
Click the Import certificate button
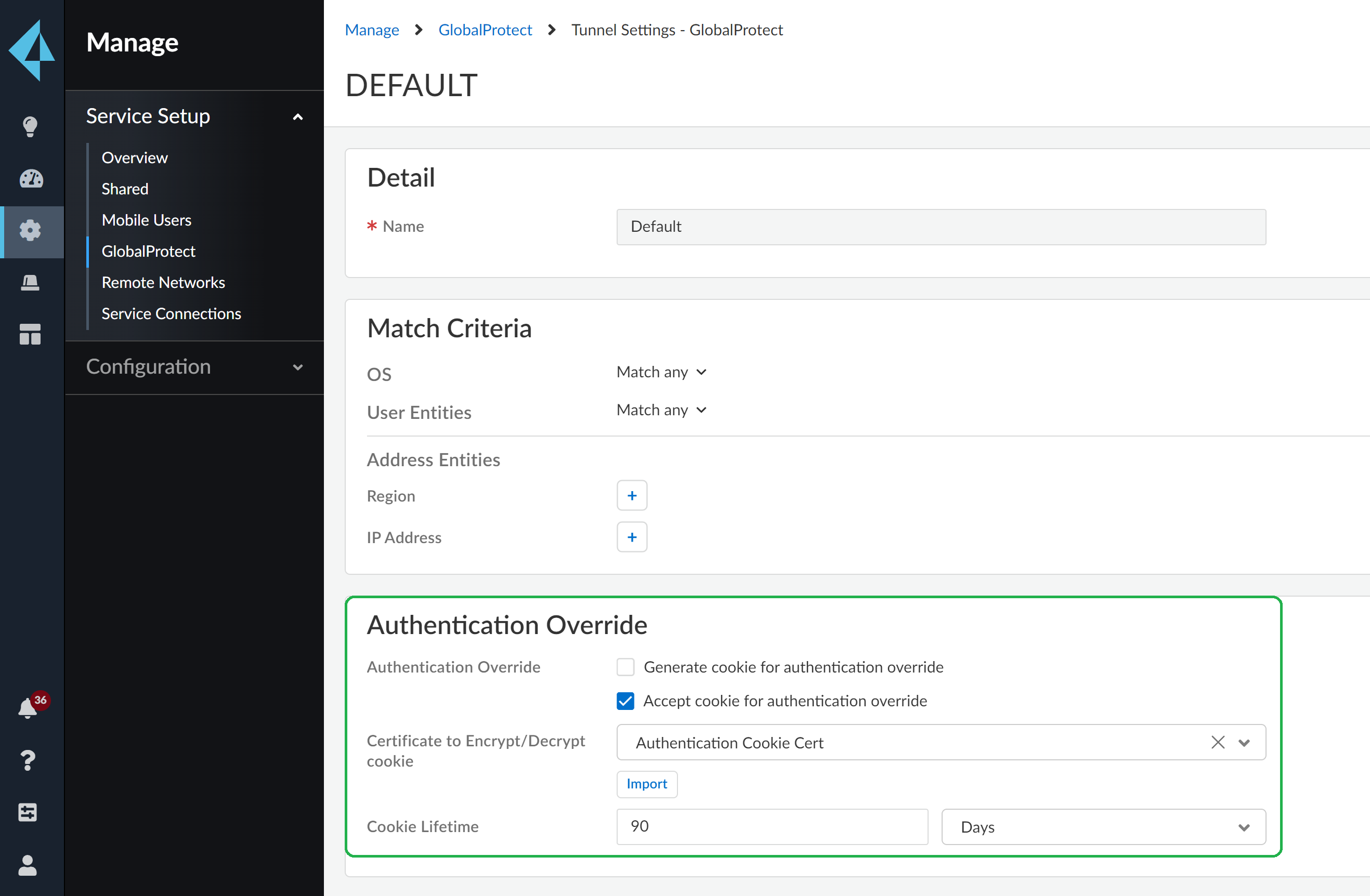(646, 784)
